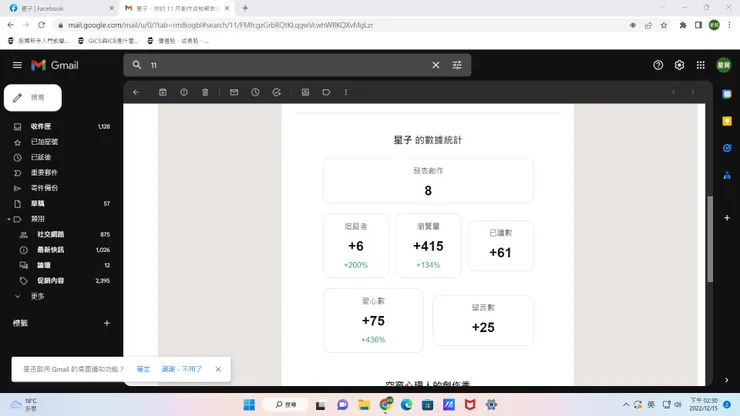
Task: Open the GICS bookmark
Action: click(x=108, y=41)
